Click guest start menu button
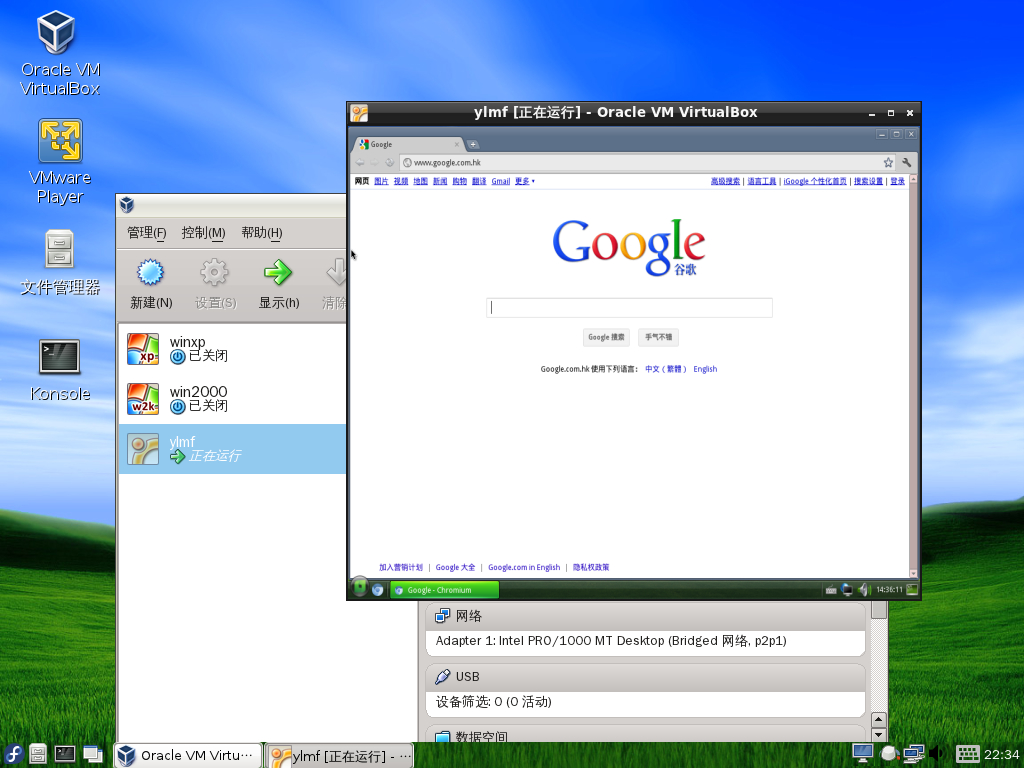The width and height of the screenshot is (1024, 768). tap(359, 588)
